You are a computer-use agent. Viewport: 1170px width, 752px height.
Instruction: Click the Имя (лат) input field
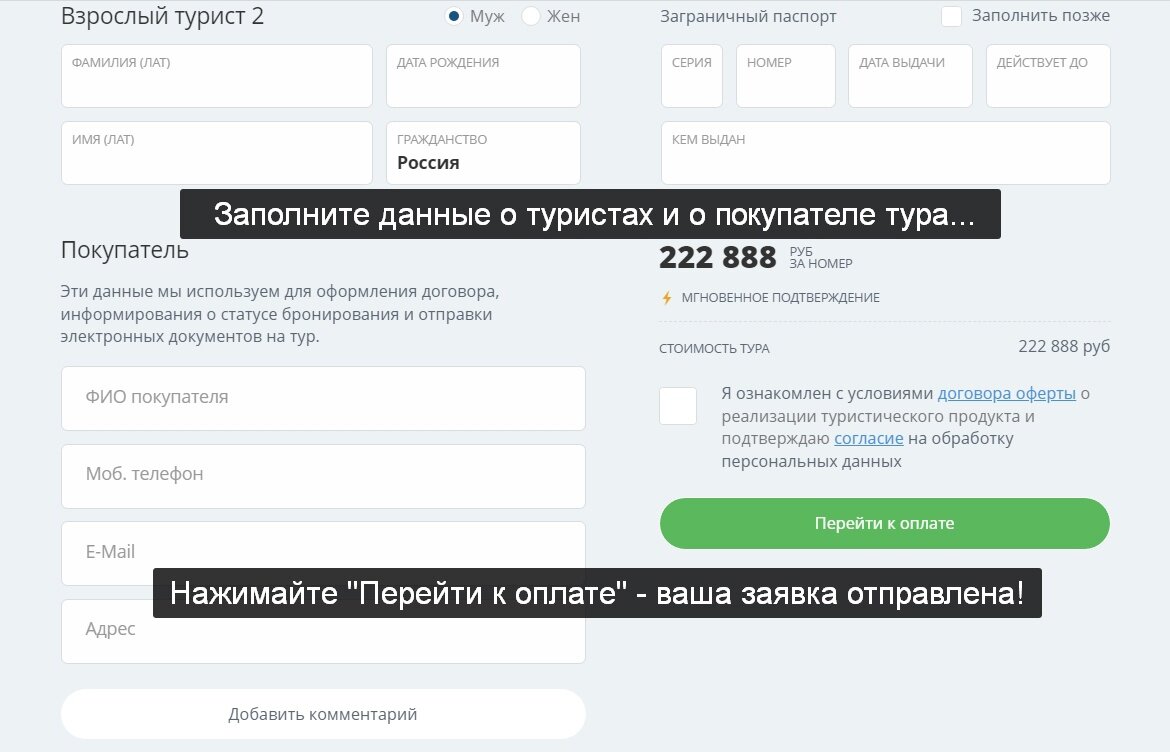216,152
